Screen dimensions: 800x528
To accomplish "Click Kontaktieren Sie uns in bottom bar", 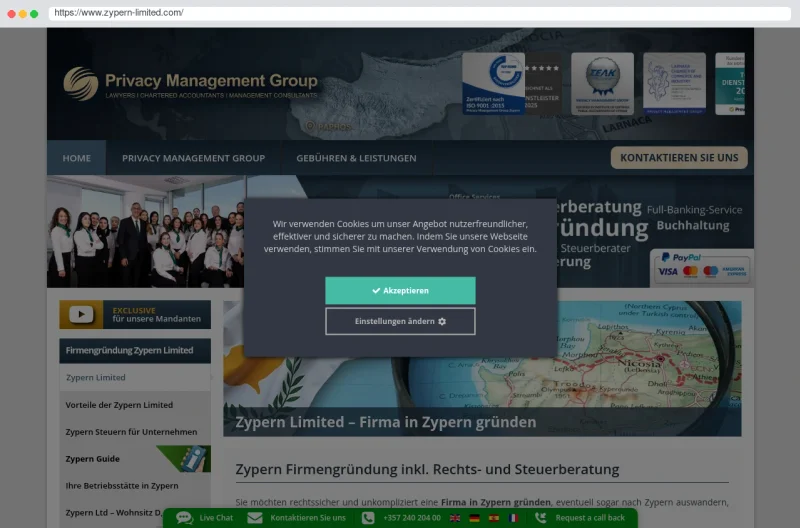I will point(308,518).
